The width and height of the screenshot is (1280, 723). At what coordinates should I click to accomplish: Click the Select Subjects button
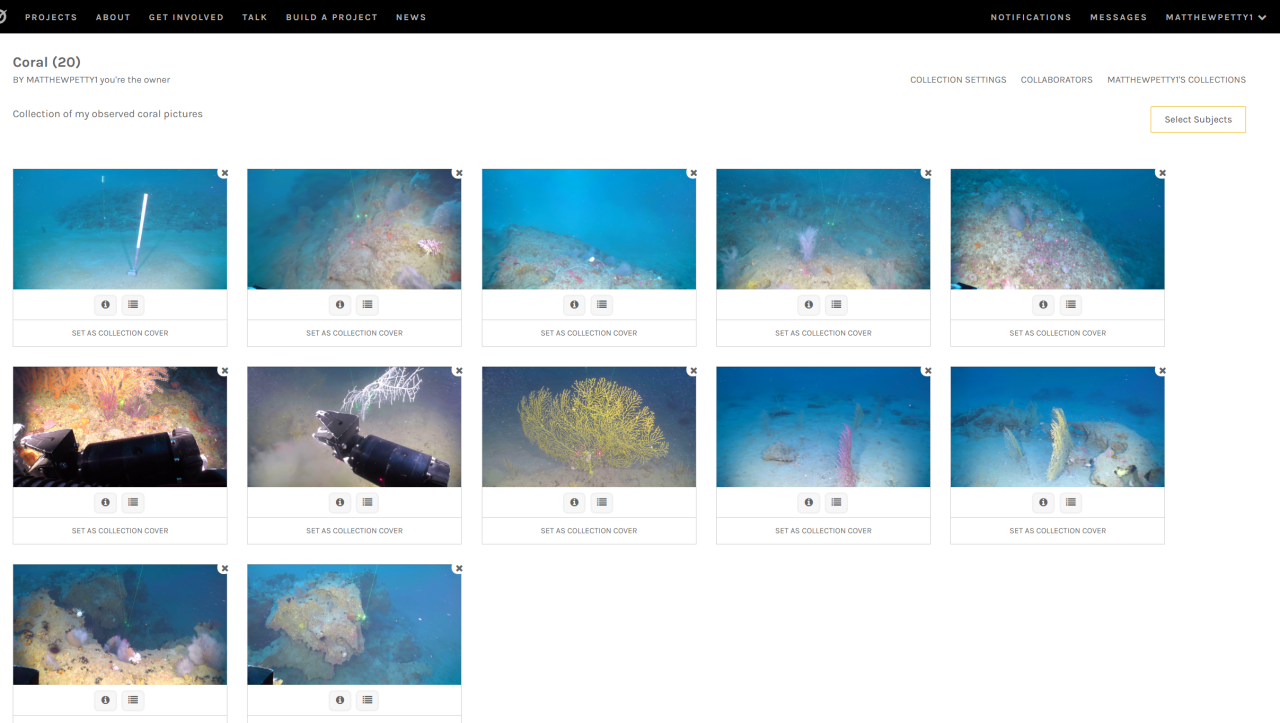[x=1198, y=119]
